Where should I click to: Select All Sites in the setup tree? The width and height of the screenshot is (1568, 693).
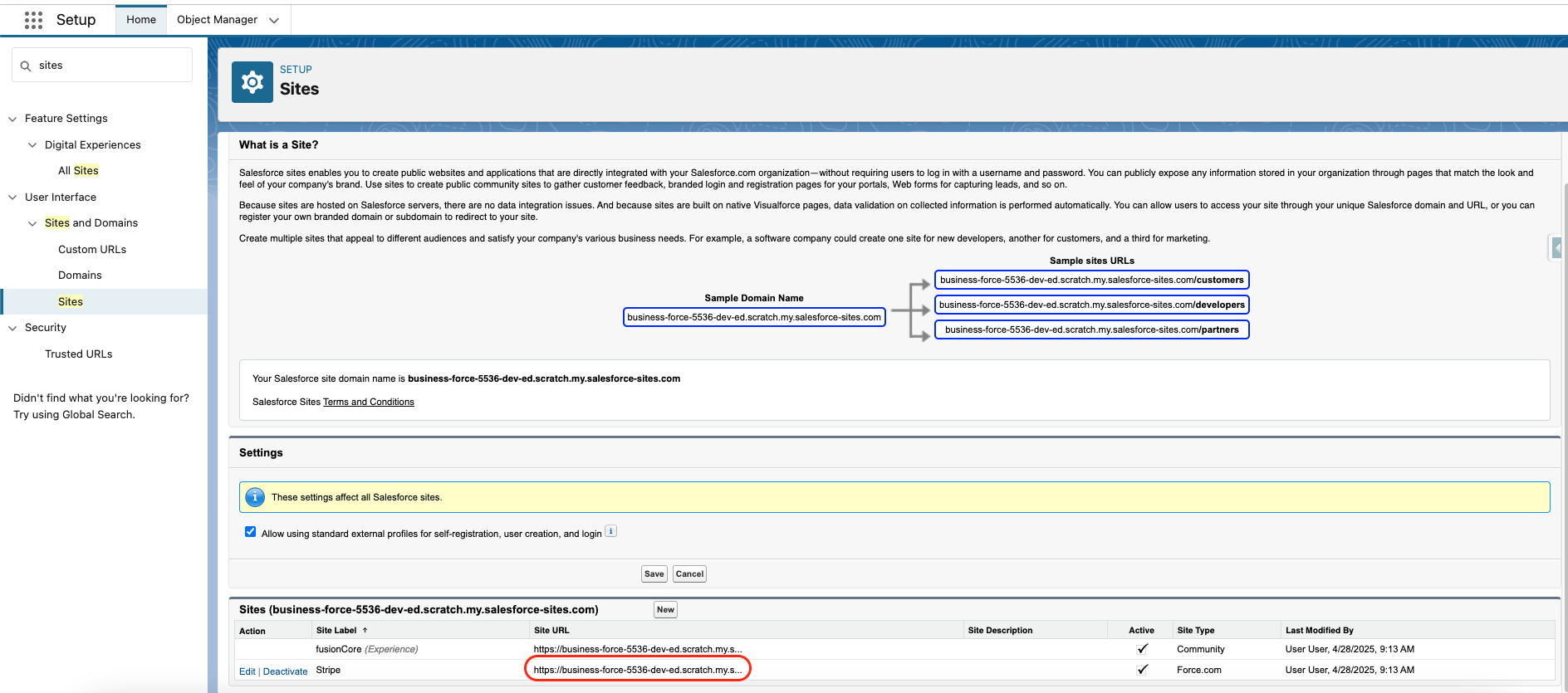pyautogui.click(x=78, y=171)
